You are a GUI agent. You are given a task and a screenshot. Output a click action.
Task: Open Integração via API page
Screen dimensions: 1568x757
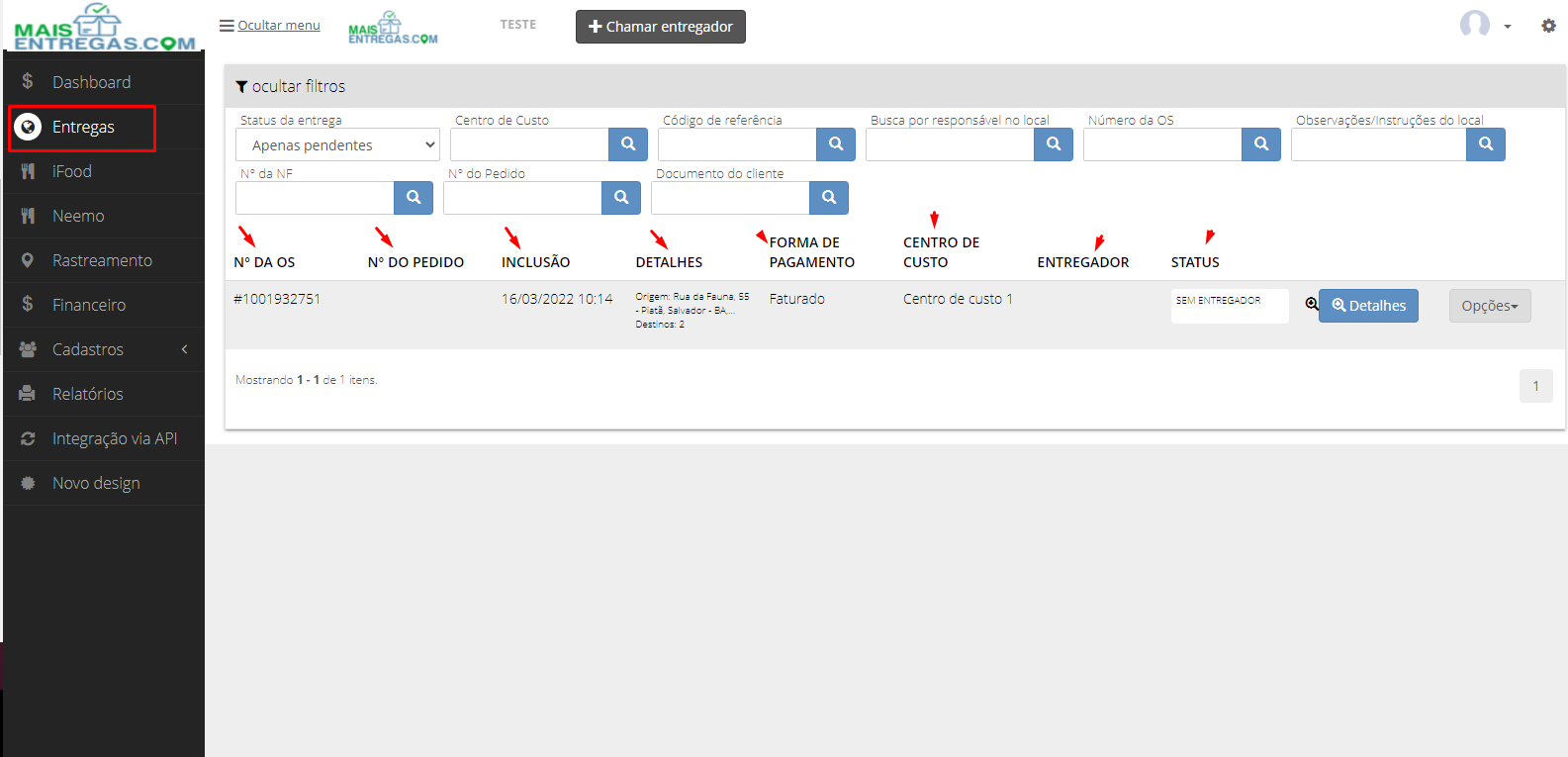tap(104, 438)
